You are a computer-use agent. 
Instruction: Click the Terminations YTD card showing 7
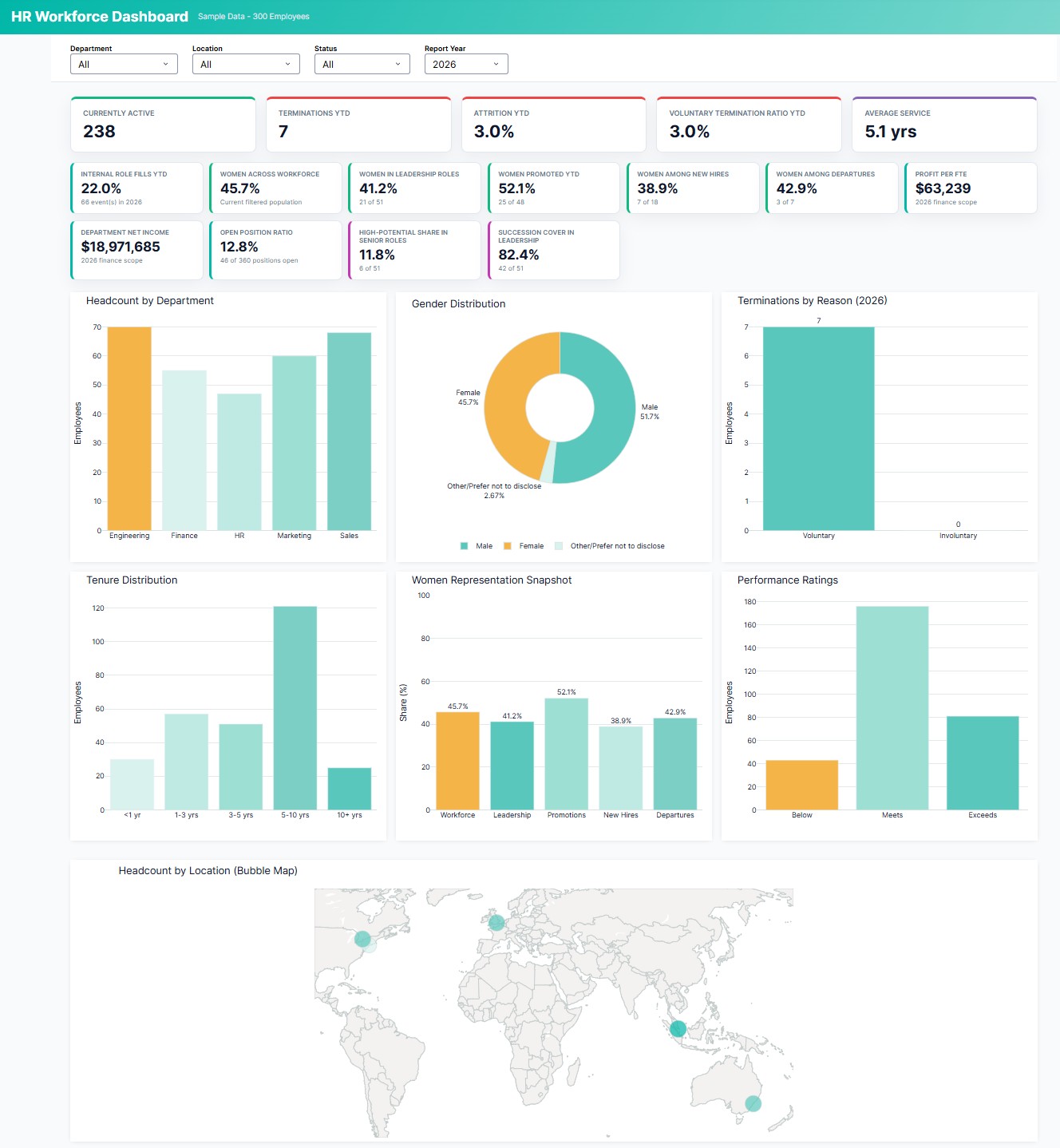(359, 124)
